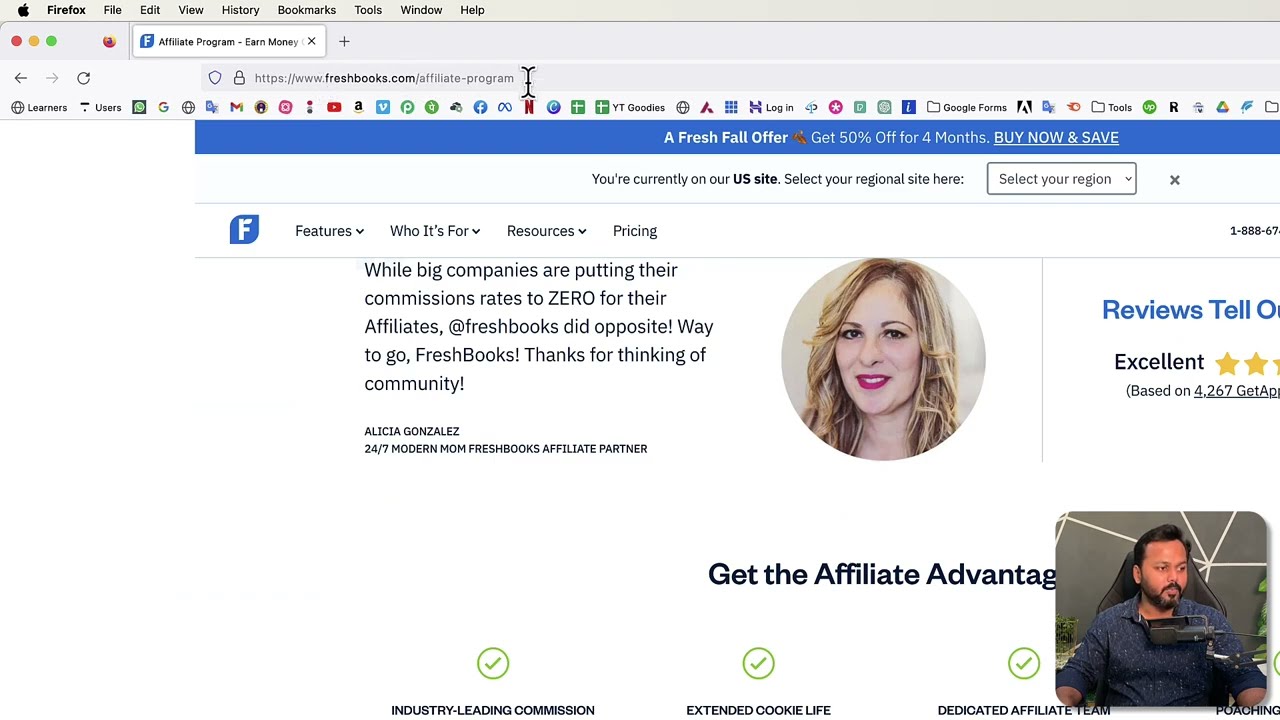Image resolution: width=1280 pixels, height=720 pixels.
Task: Open the Apple menu
Action: 23,10
